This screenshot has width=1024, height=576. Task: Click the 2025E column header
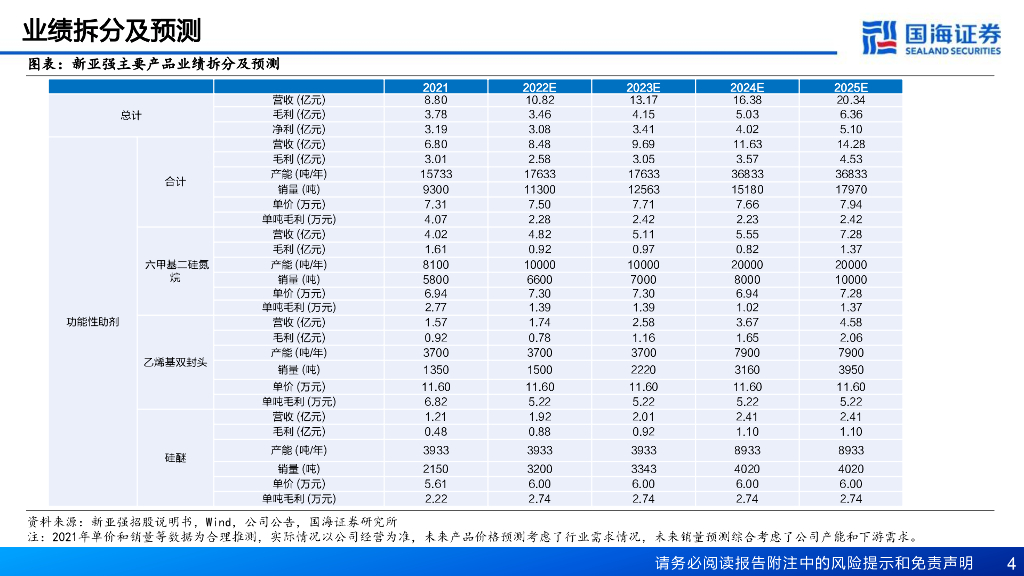click(851, 88)
